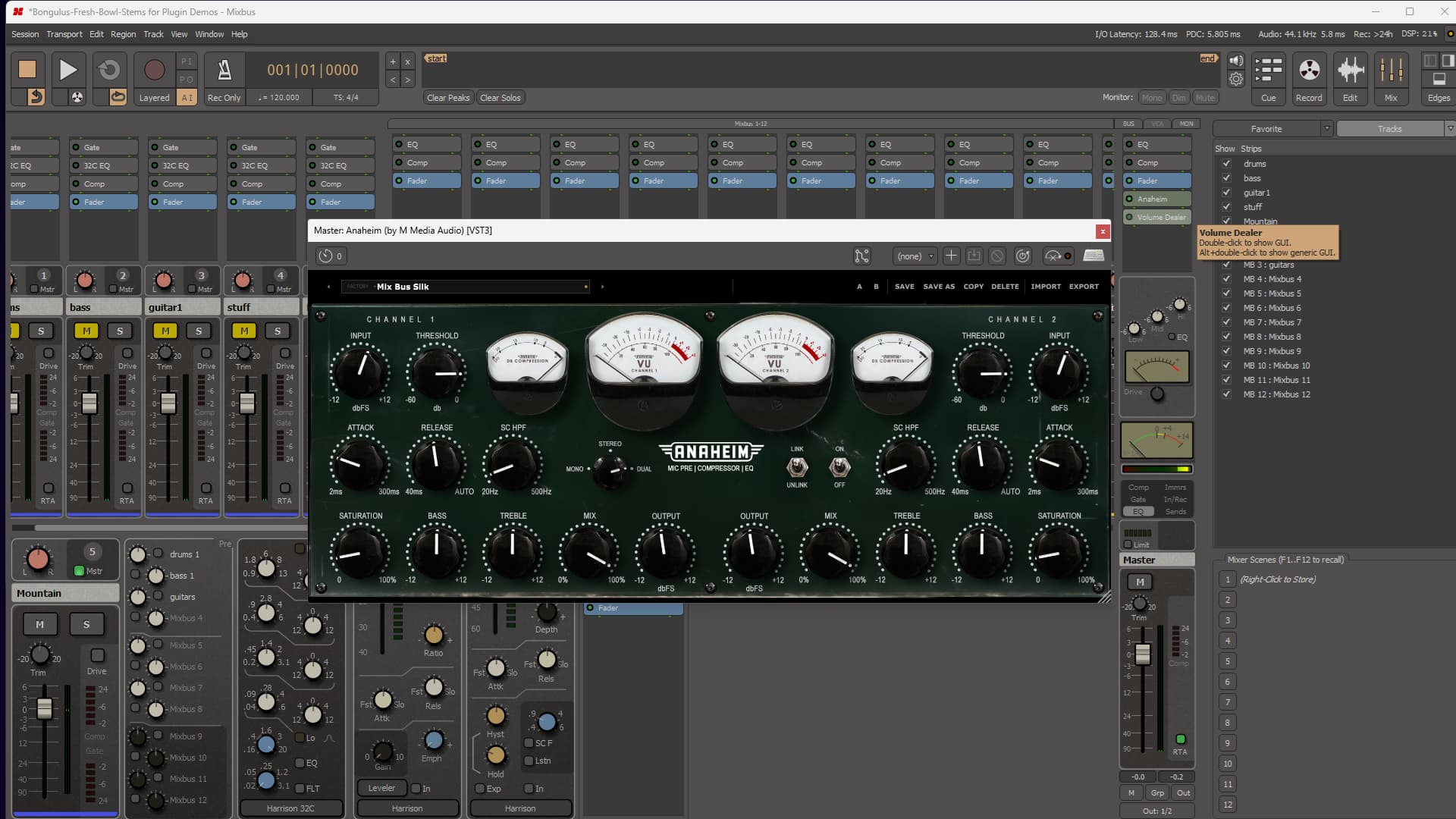Open the Window menu
Image resolution: width=1456 pixels, height=819 pixels.
point(209,34)
